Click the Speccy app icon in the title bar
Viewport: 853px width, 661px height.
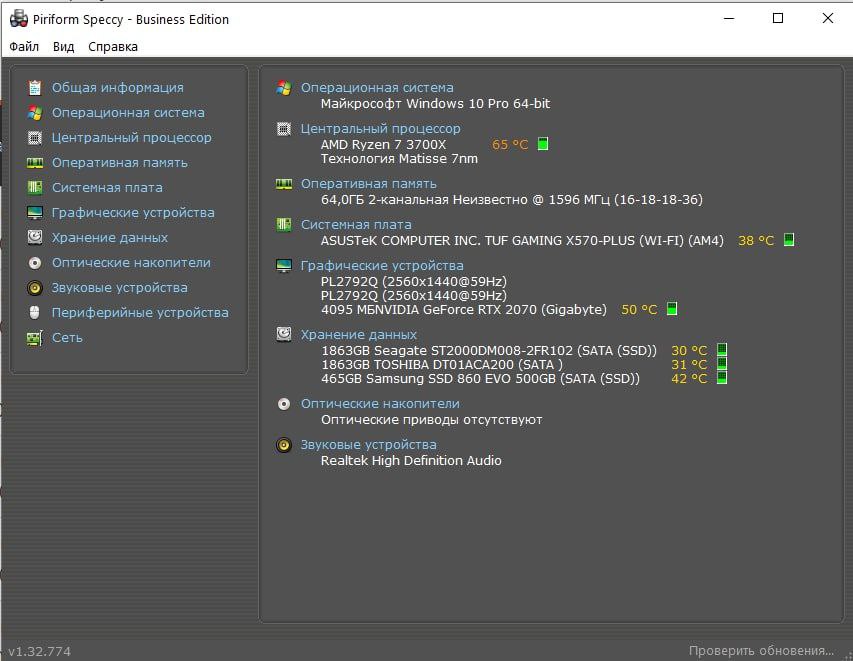(x=18, y=18)
